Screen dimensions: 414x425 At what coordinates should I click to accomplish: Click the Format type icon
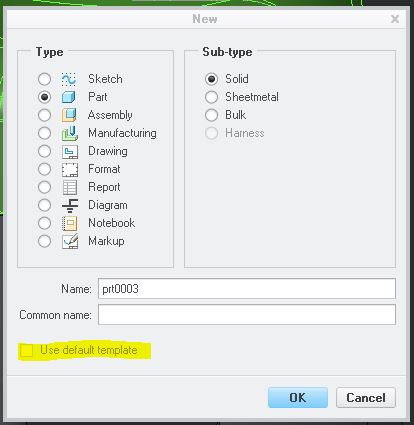pyautogui.click(x=70, y=169)
